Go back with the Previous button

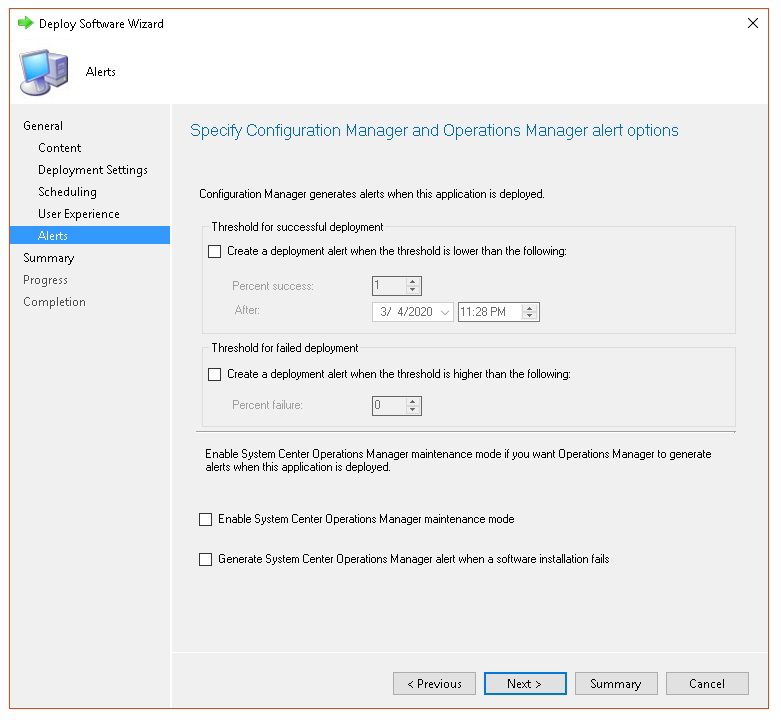[x=434, y=684]
